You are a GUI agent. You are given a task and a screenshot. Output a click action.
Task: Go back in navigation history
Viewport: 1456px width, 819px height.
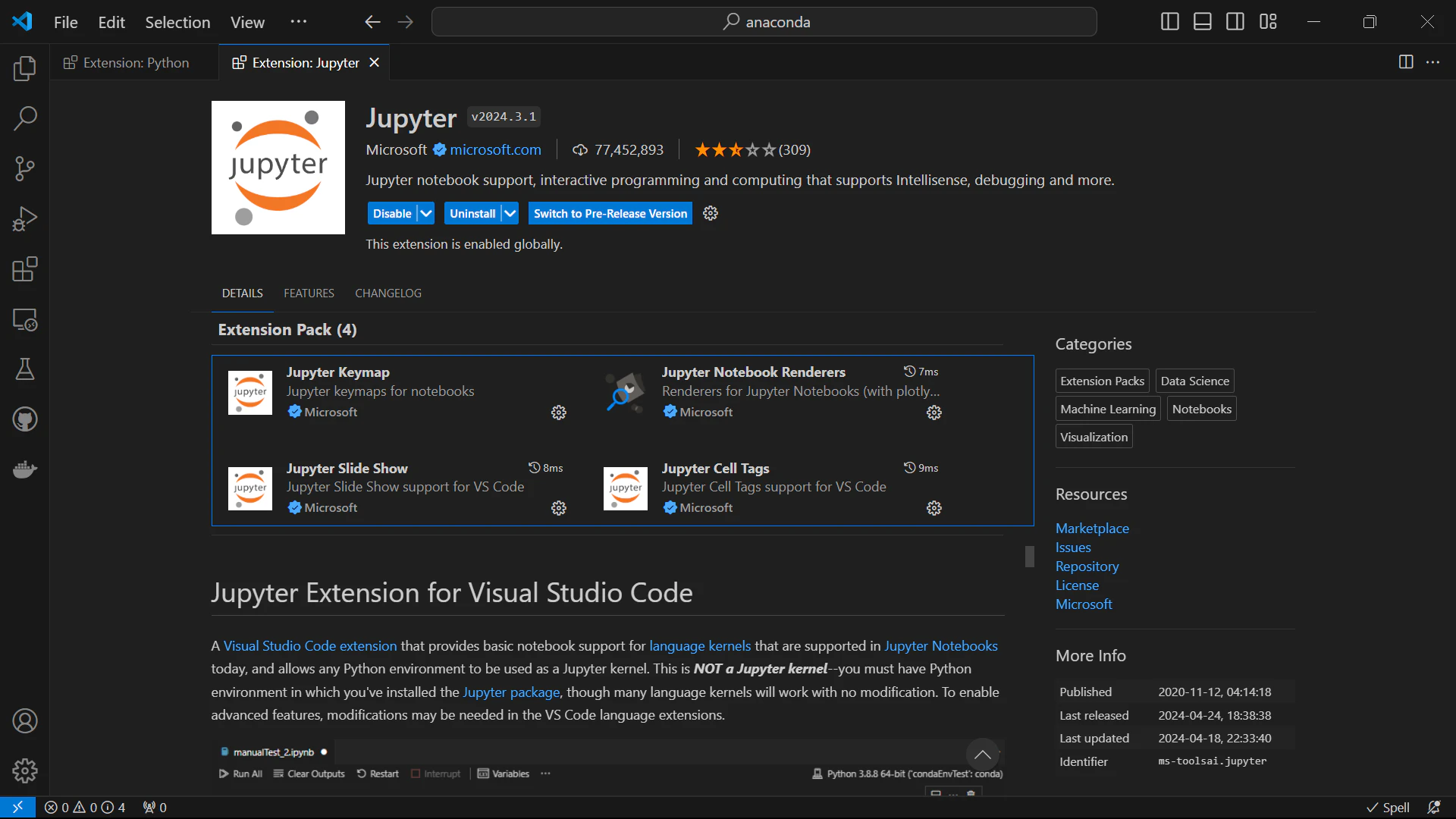372,22
